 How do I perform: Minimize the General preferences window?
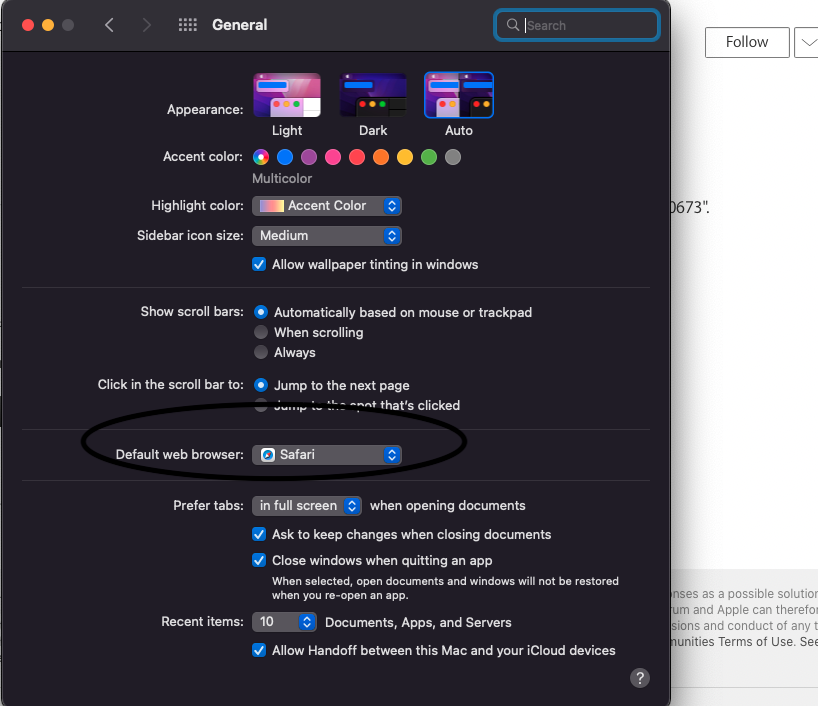[x=48, y=25]
